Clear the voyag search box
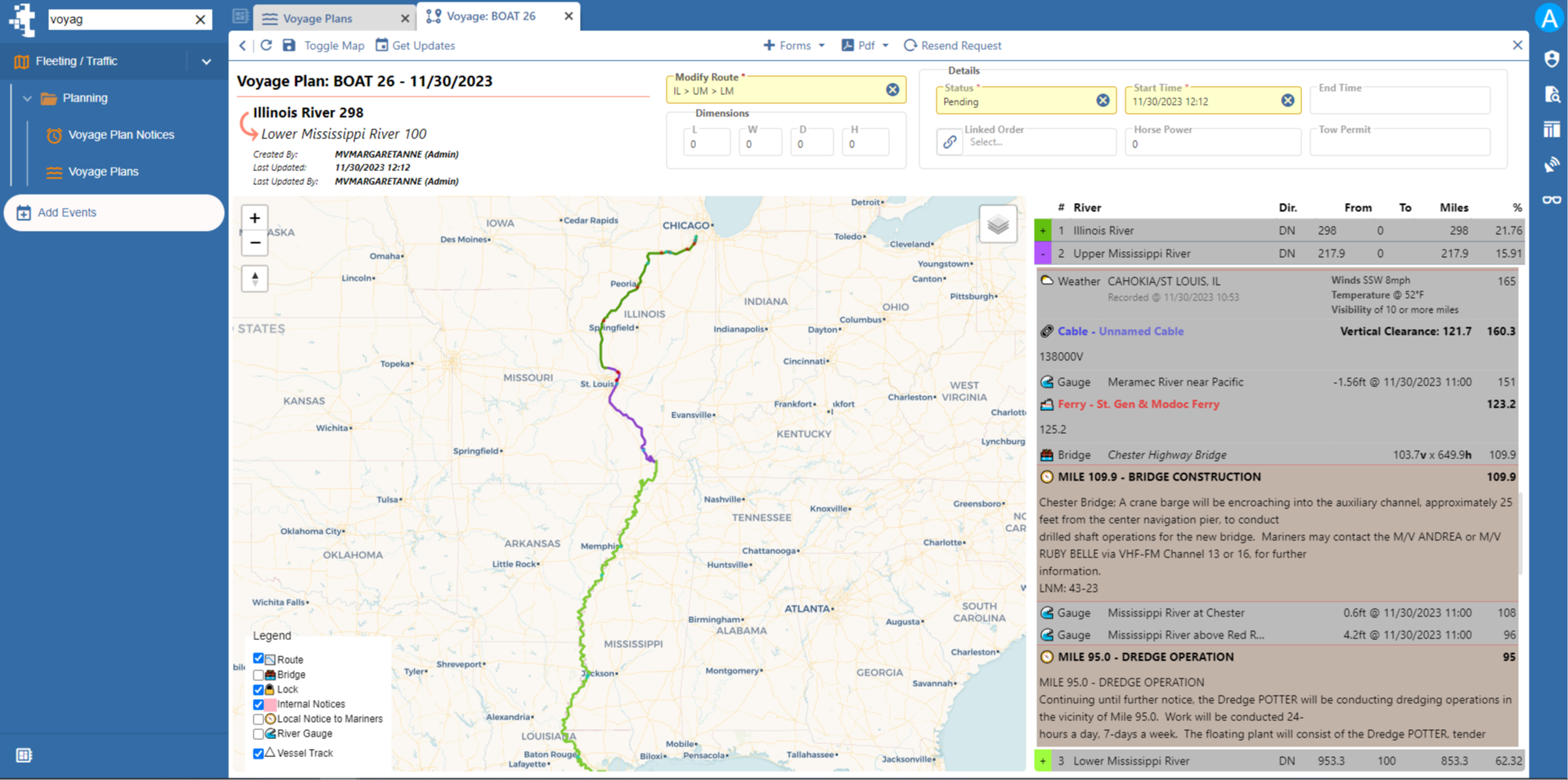Screen dimensions: 1568x780 pyautogui.click(x=200, y=19)
